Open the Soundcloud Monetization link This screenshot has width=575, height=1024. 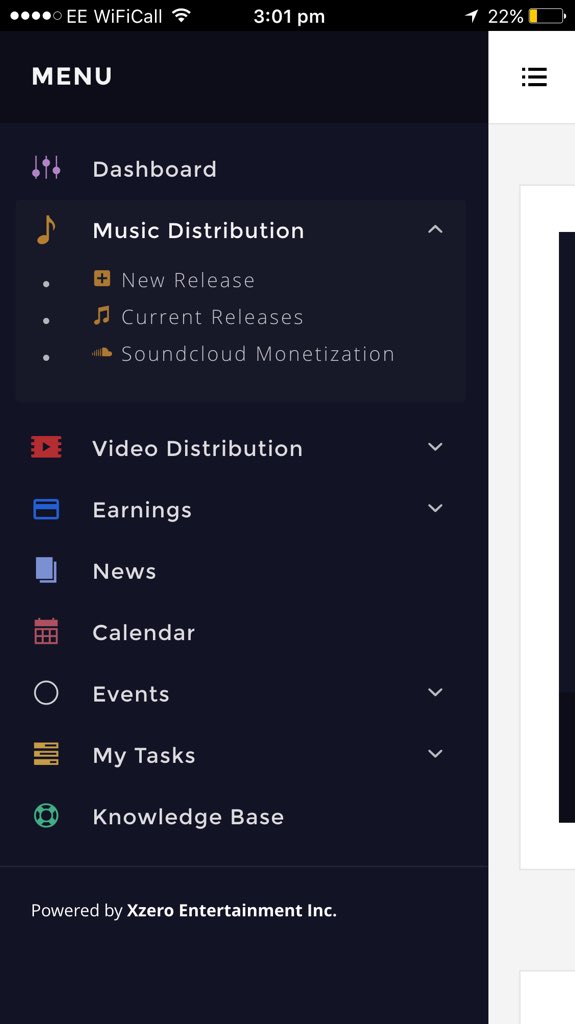(x=258, y=354)
